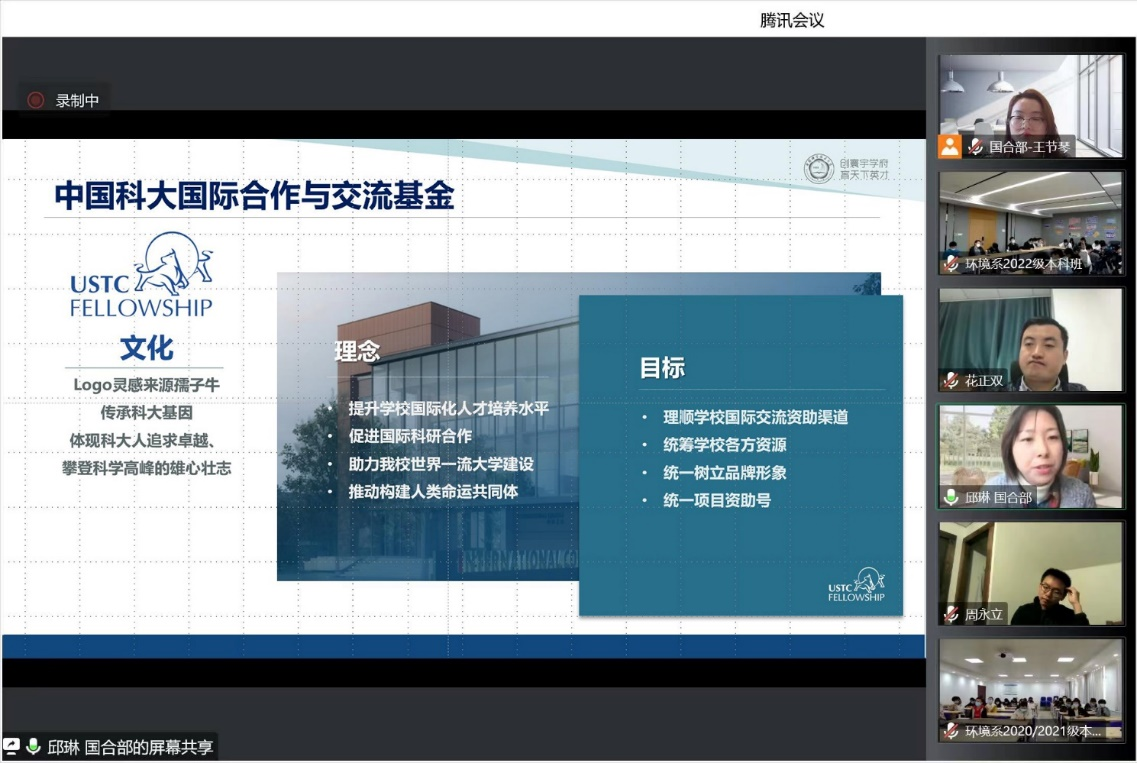This screenshot has width=1137, height=763.
Task: Click the bullet 推动构建人类命运共同体
Action: pyautogui.click(x=433, y=492)
